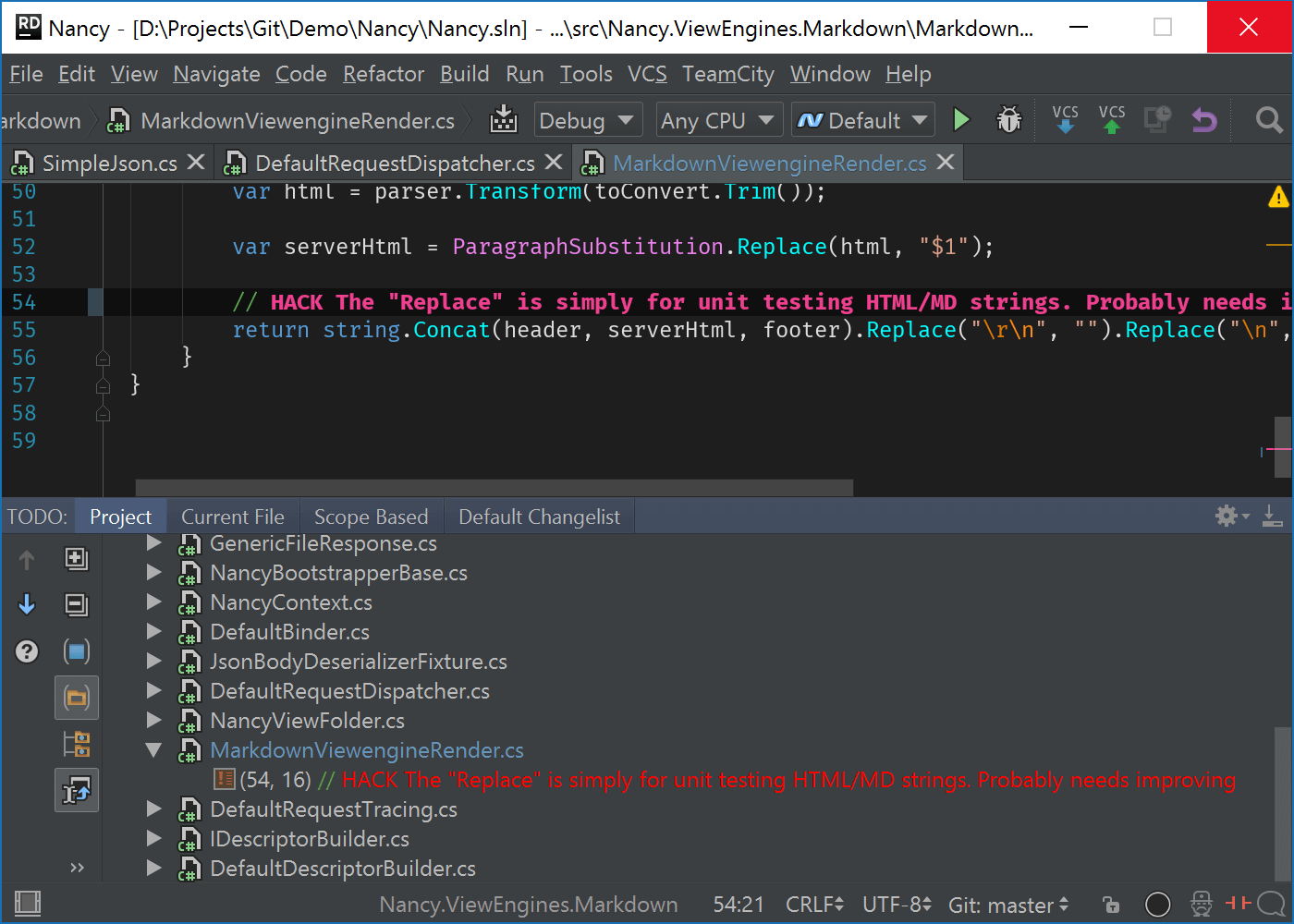This screenshot has width=1294, height=924.
Task: Expand NancyViewFolder.cs TODO node
Action: 153,721
